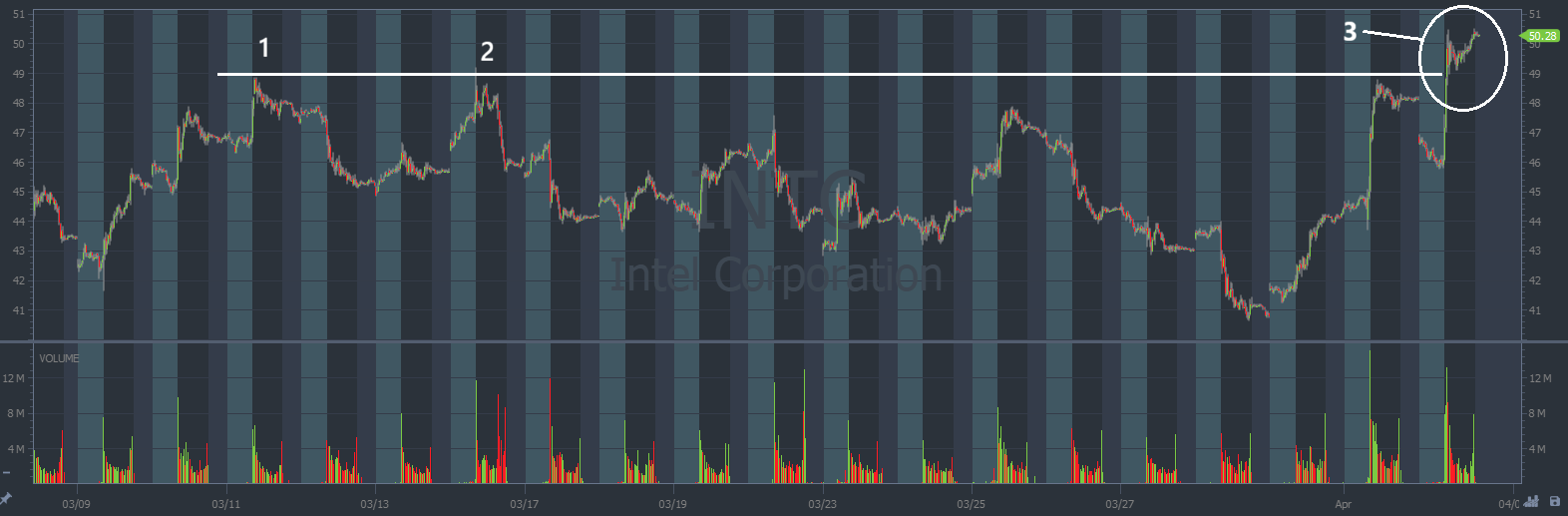Screen dimensions: 1568x516
Task: Click the Apr label on time axis
Action: pos(1344,504)
